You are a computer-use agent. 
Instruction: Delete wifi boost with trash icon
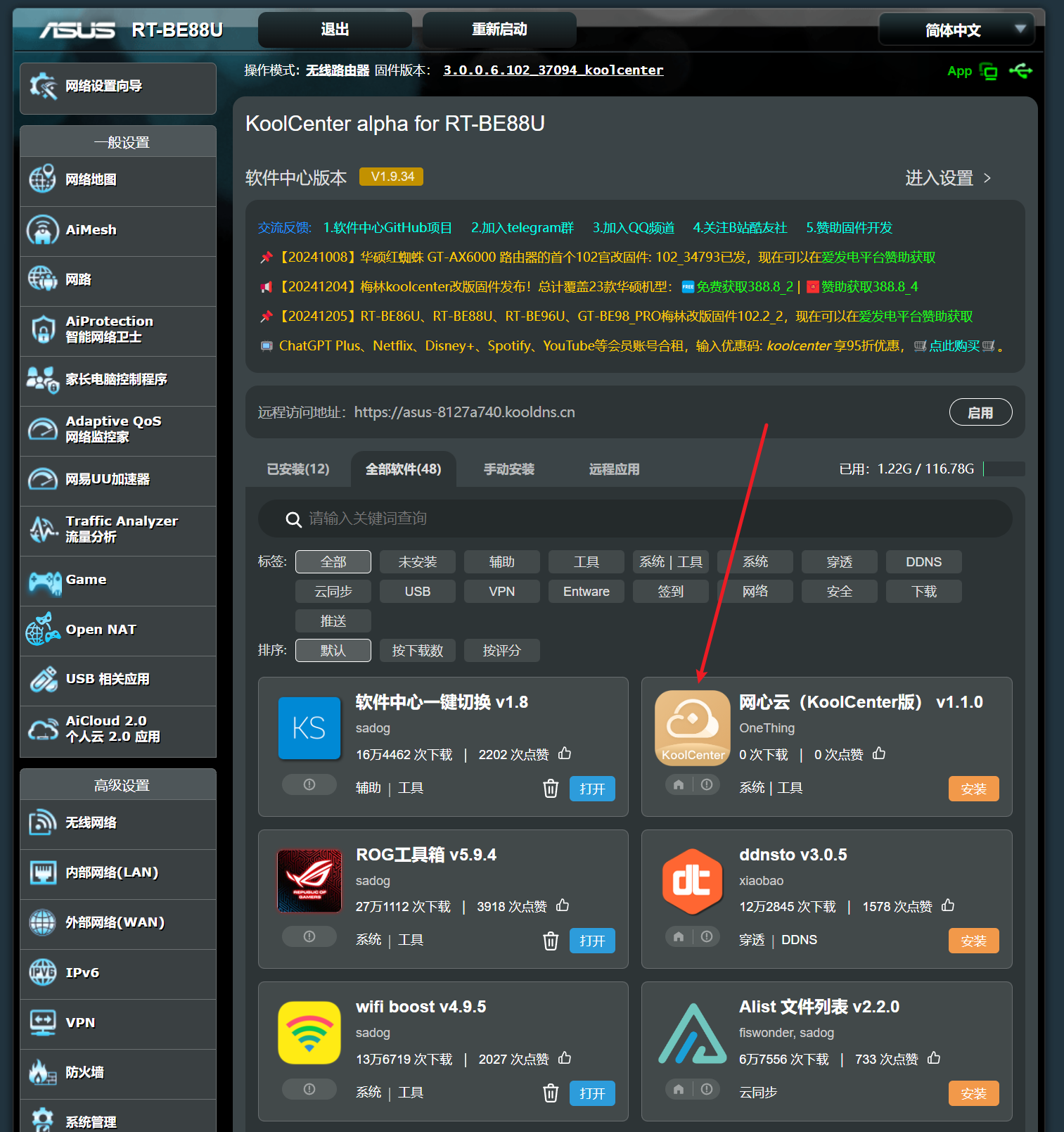click(551, 1093)
